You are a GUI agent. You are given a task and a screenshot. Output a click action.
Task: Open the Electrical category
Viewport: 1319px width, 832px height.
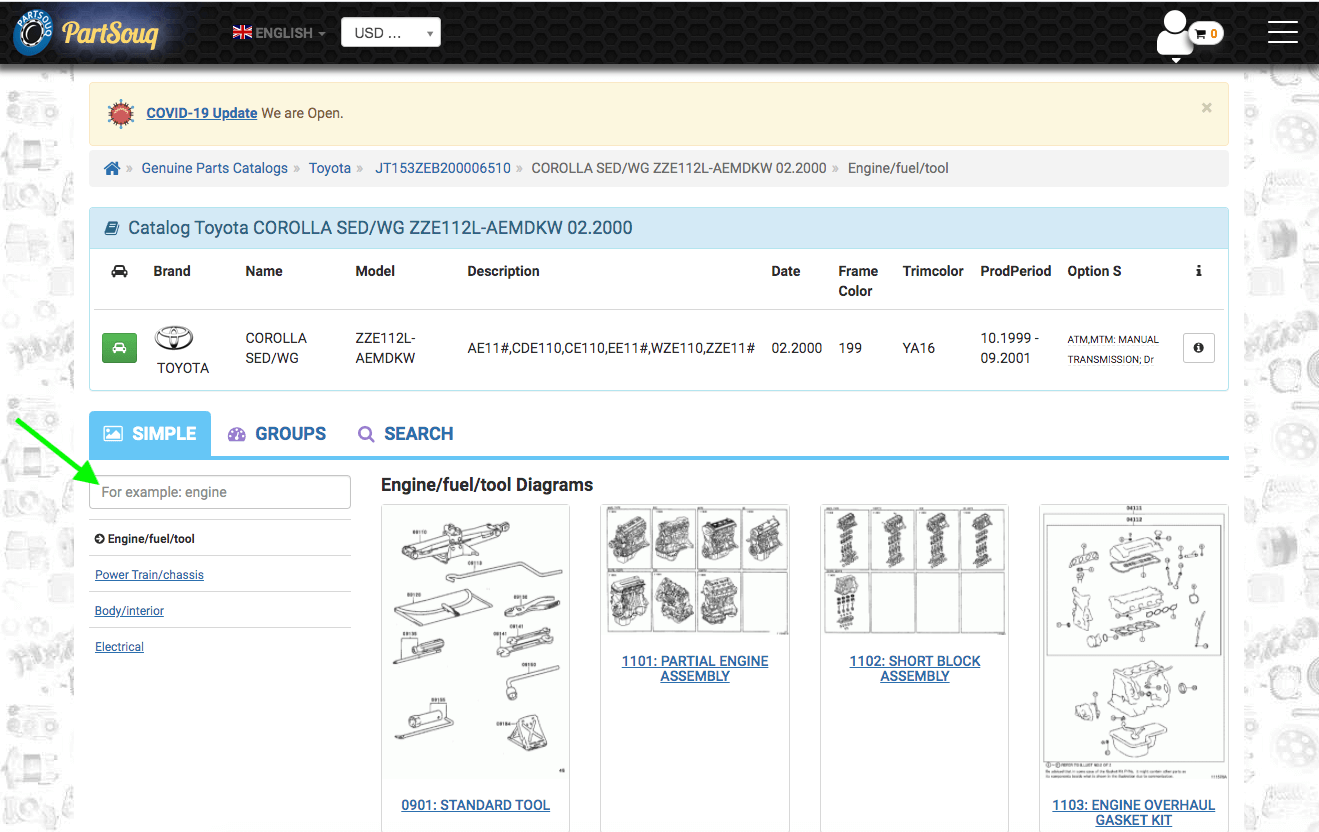click(119, 647)
